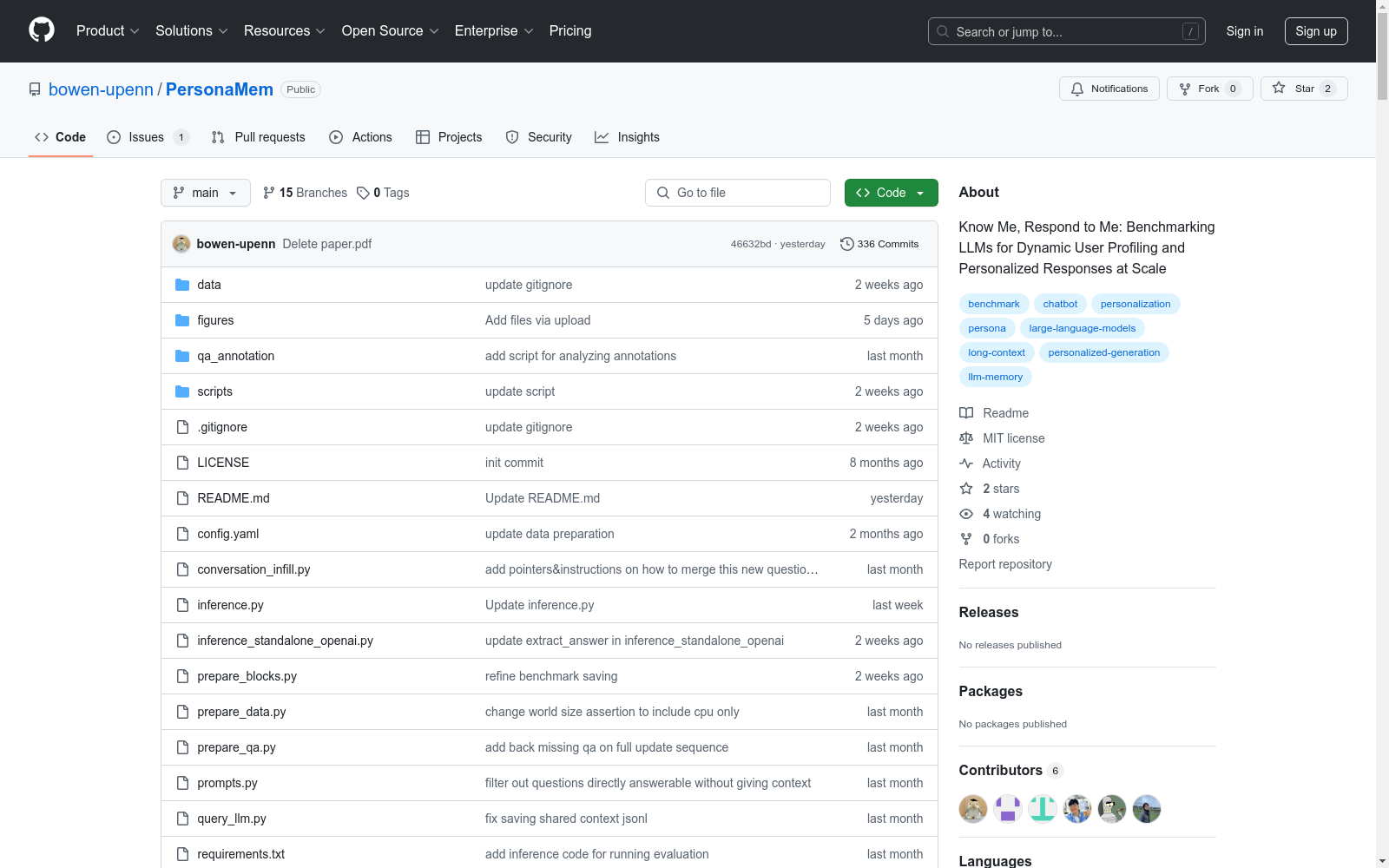Click the bell icon on Notifications
Image resolution: width=1389 pixels, height=868 pixels.
pos(1077,89)
